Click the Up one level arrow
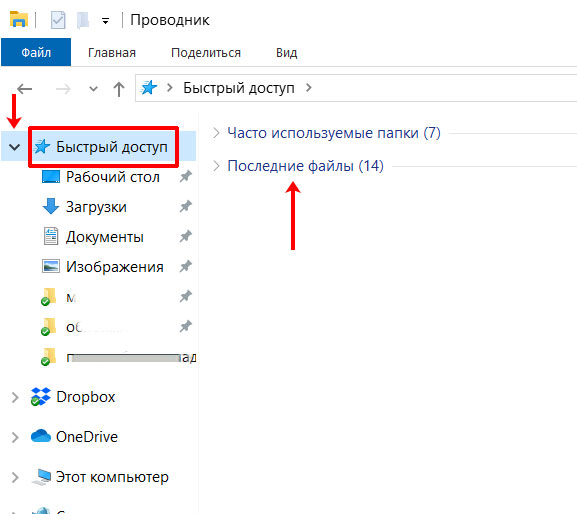The image size is (577, 514). tap(118, 89)
